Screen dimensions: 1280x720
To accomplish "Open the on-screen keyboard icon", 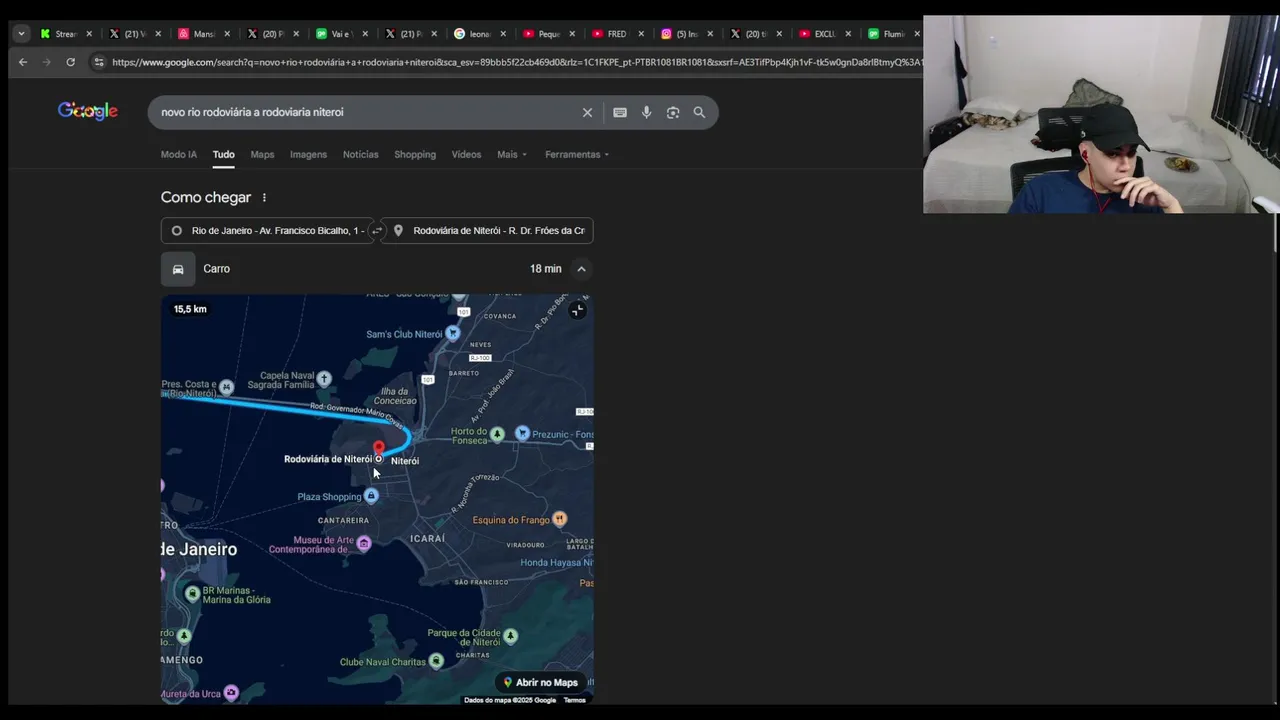I will [620, 113].
